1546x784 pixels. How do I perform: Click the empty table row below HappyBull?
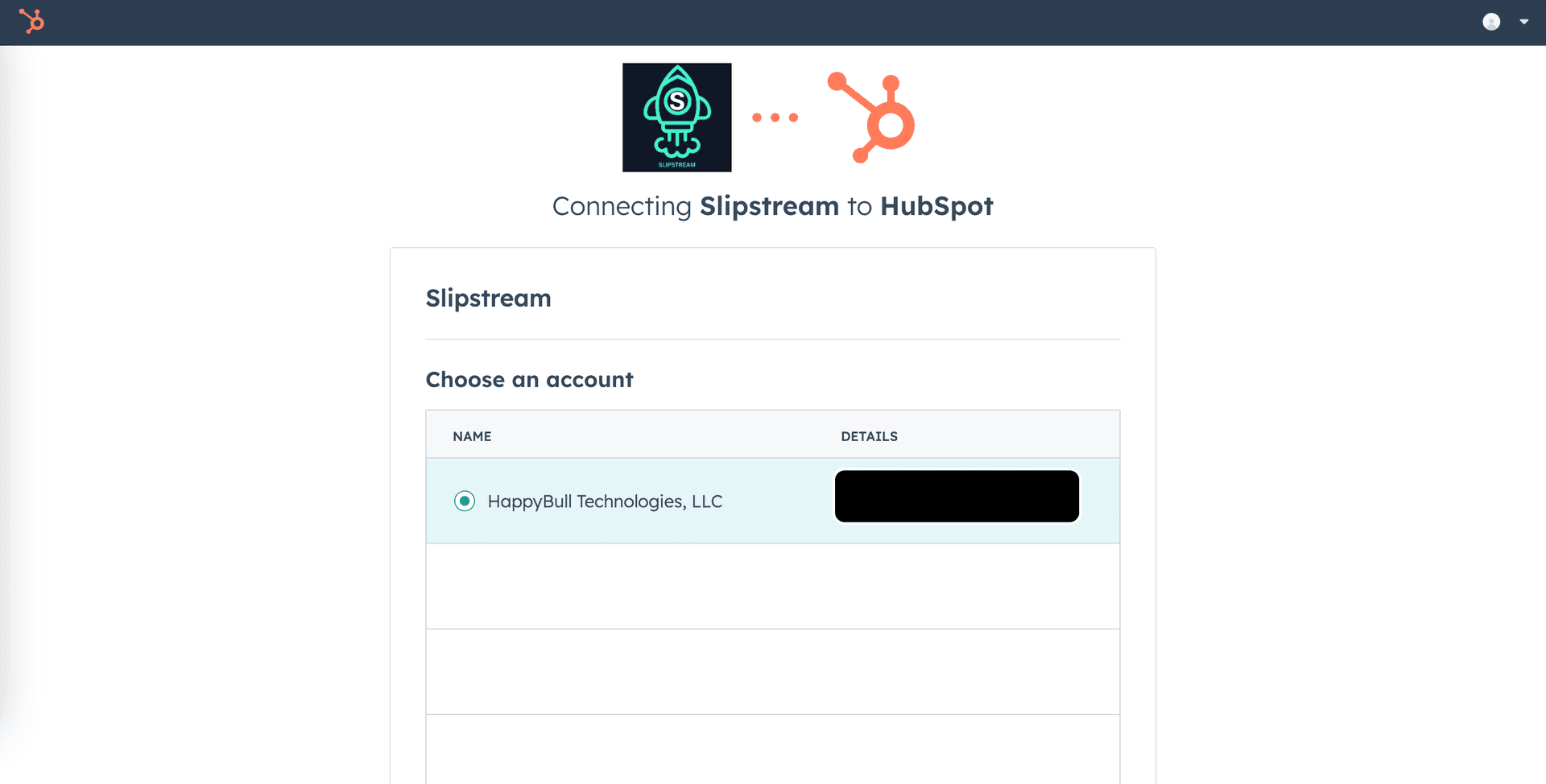tap(772, 585)
